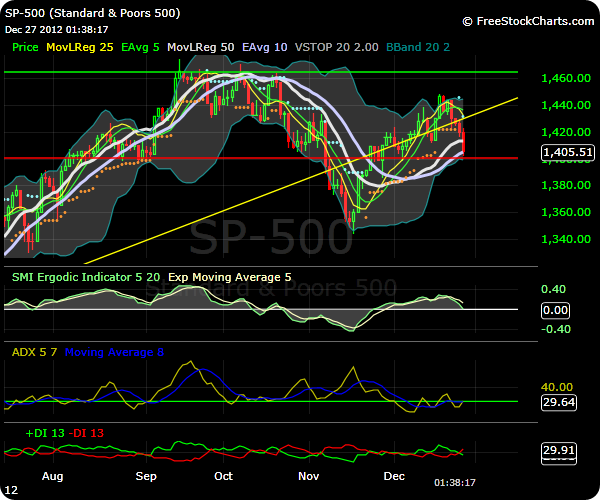Click the current price box 1,405.51

pos(568,152)
